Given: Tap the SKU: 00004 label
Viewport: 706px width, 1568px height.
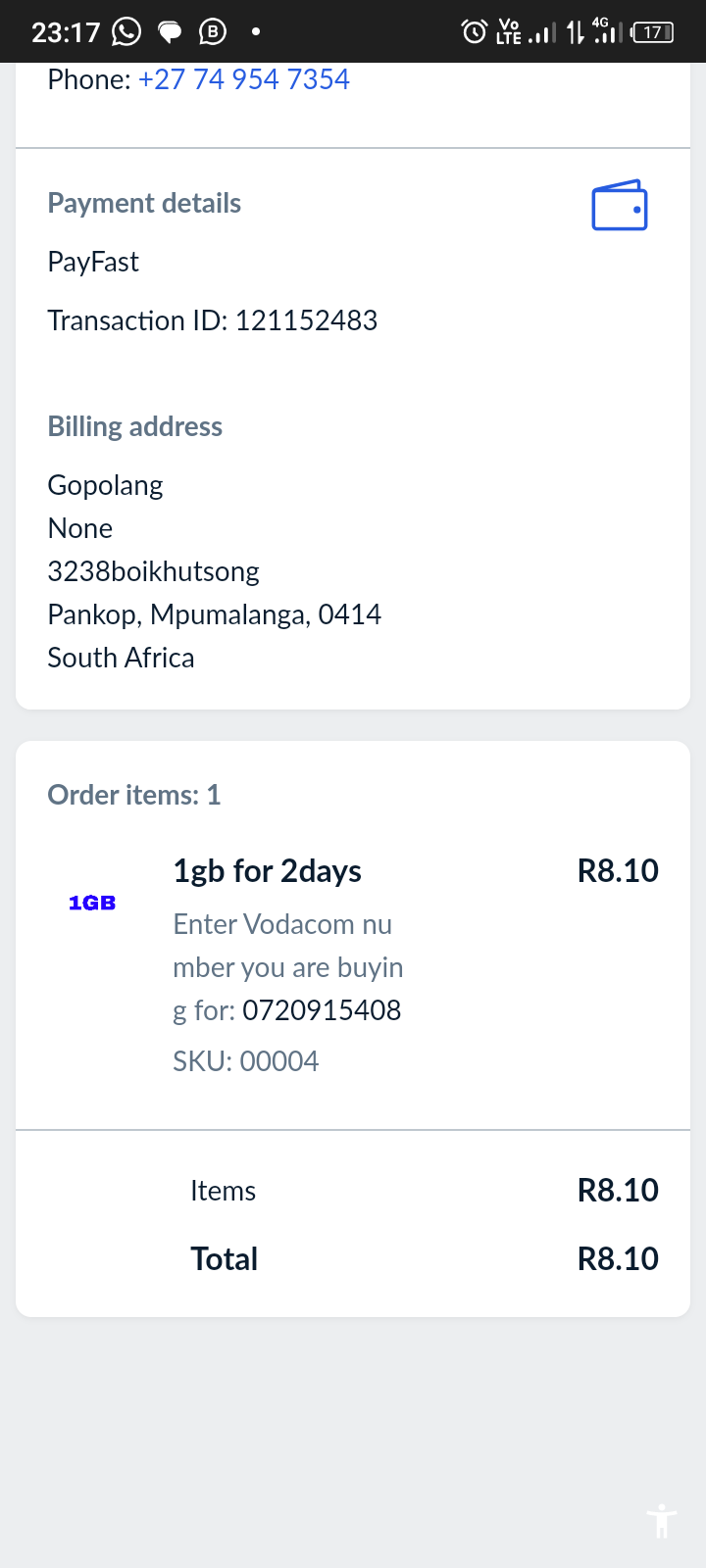Looking at the screenshot, I should click(x=245, y=1061).
